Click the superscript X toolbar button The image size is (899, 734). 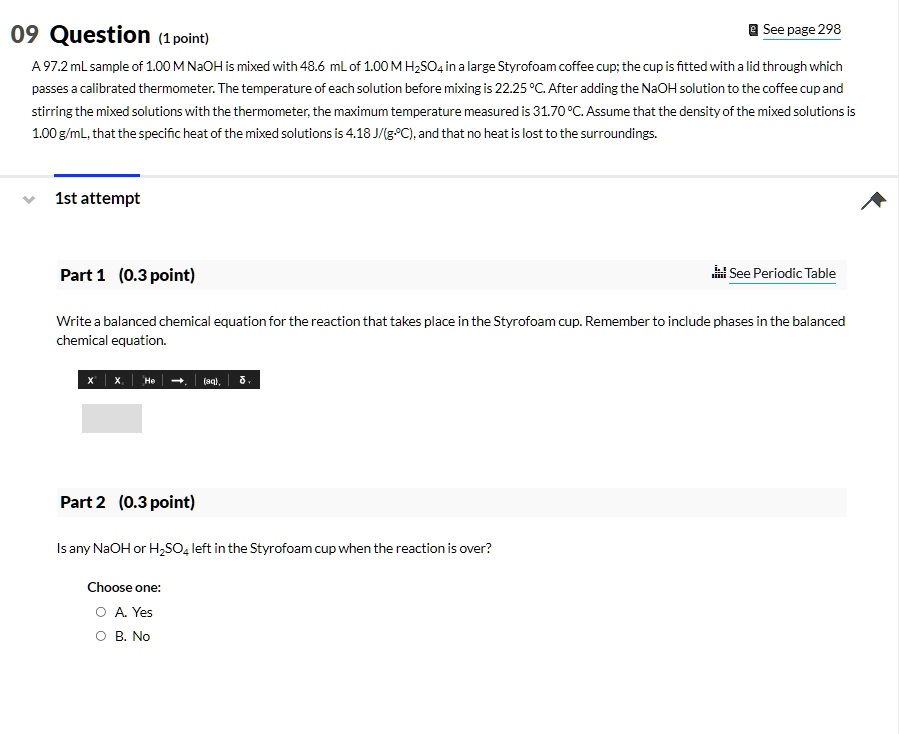pyautogui.click(x=91, y=381)
